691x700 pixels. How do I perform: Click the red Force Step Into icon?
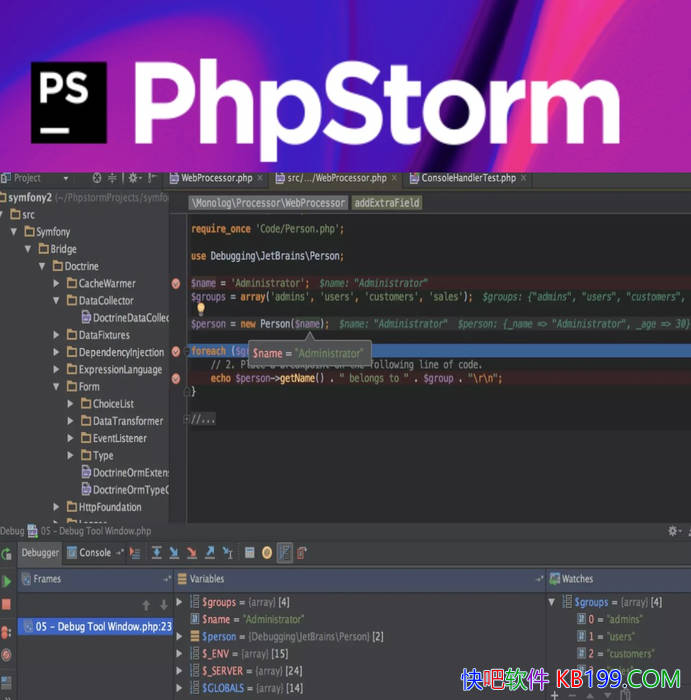(x=192, y=553)
